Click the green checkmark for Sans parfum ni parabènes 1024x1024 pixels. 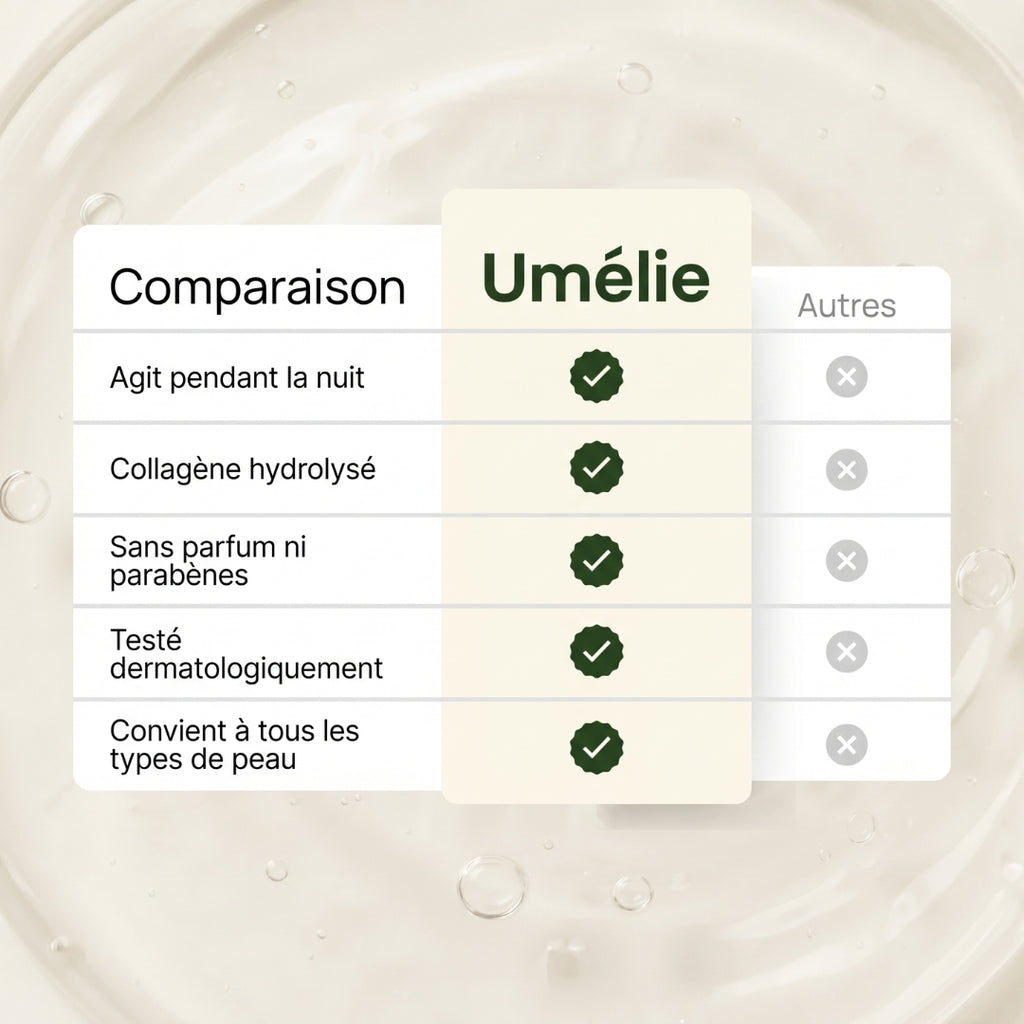click(x=596, y=560)
